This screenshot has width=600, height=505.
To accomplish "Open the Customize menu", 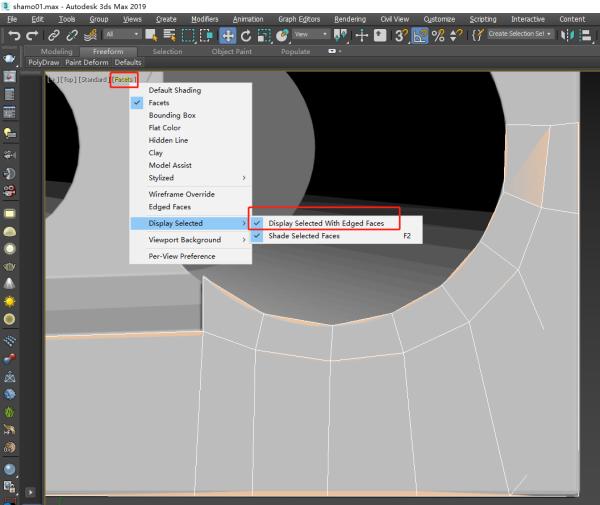I will coord(439,19).
